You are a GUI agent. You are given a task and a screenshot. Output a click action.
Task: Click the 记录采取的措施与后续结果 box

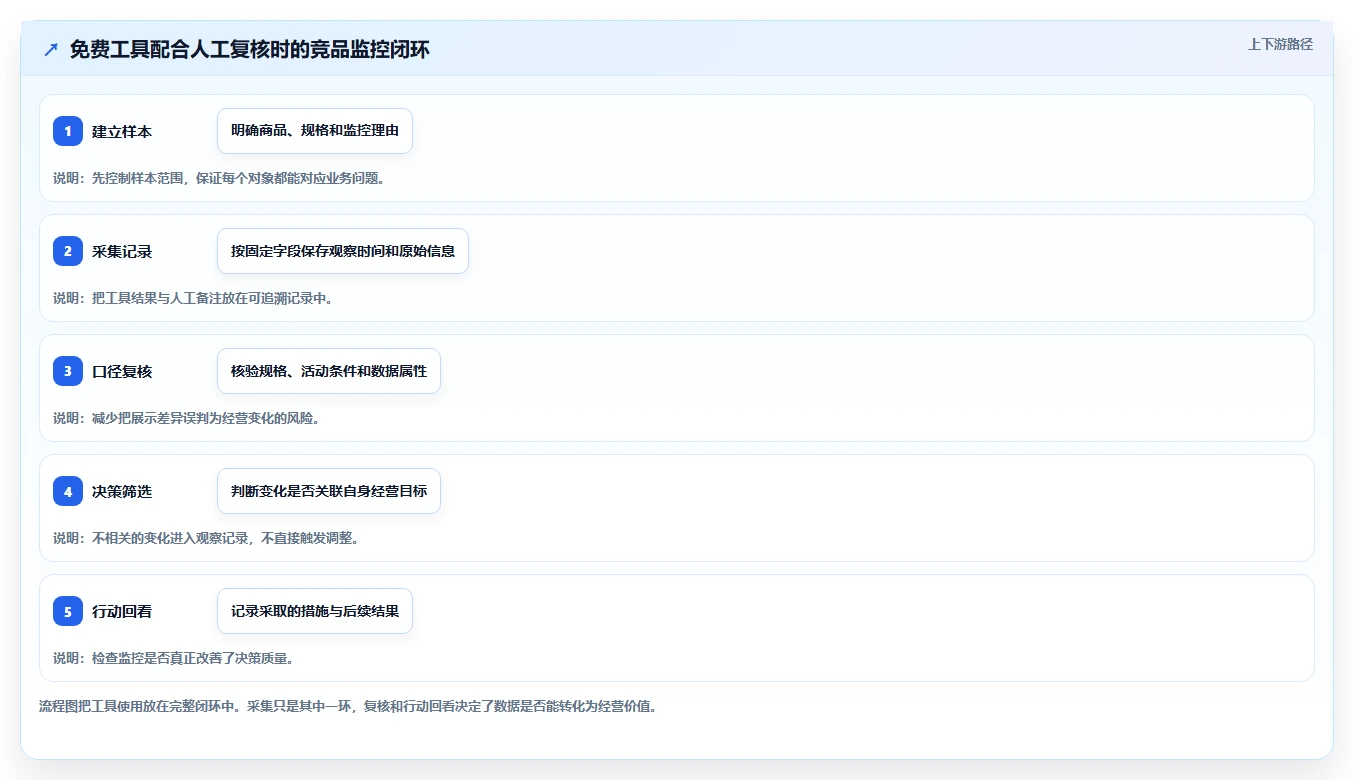coord(315,611)
